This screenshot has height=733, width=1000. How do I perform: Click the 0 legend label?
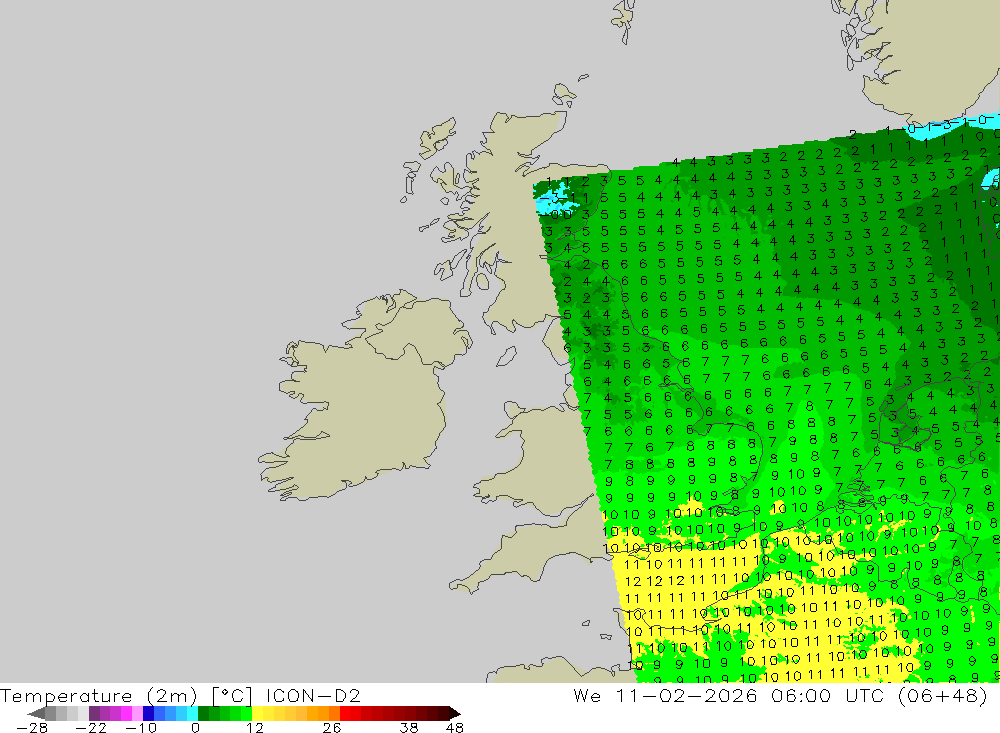pos(195,728)
